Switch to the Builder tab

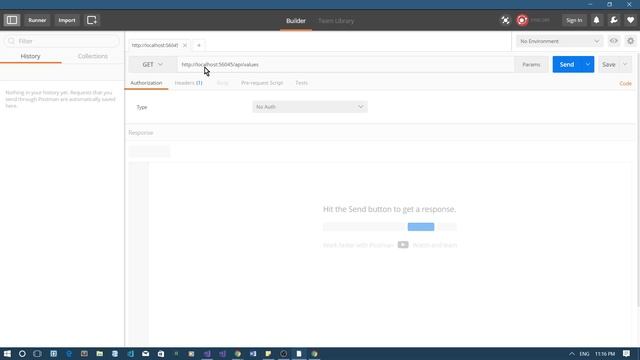(296, 20)
